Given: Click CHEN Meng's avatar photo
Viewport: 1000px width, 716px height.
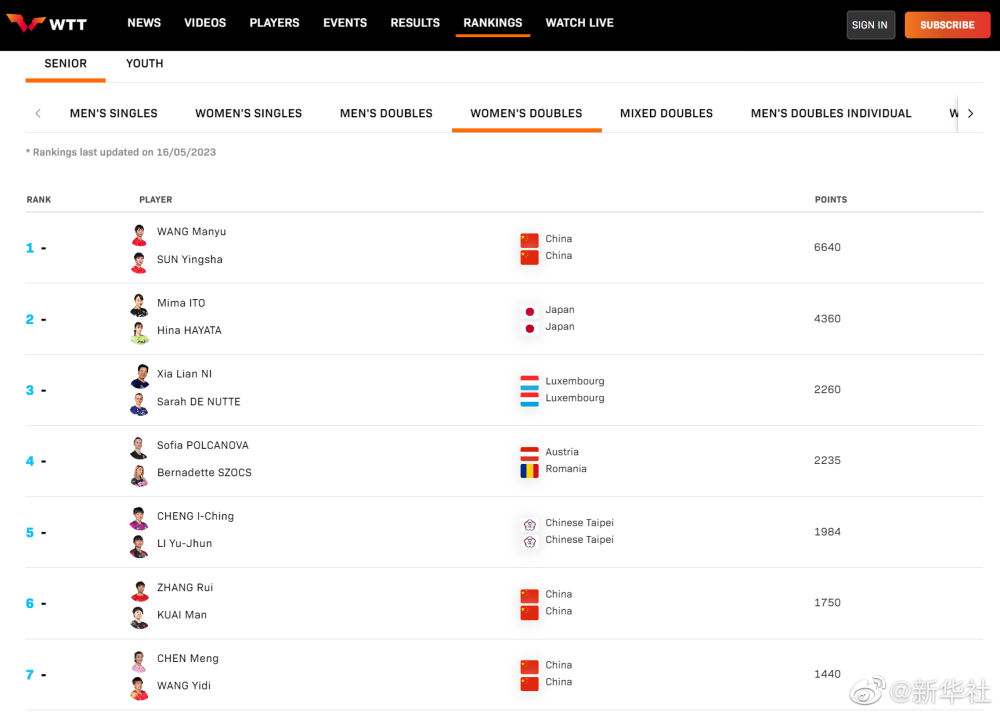Looking at the screenshot, I should [140, 661].
